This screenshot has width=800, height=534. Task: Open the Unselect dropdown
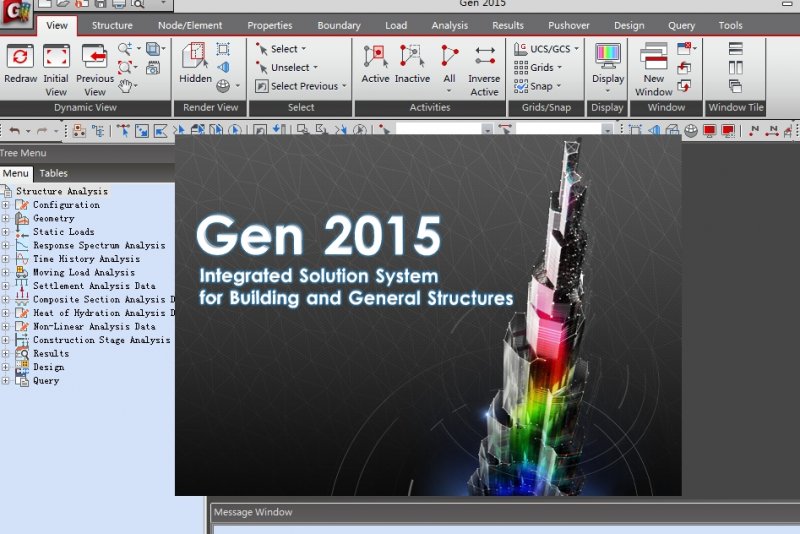tap(315, 67)
